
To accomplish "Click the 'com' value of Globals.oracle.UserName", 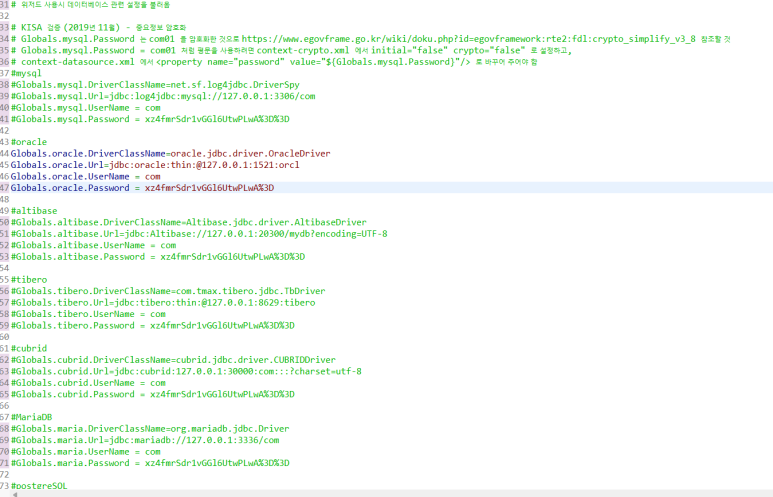I will click(153, 177).
